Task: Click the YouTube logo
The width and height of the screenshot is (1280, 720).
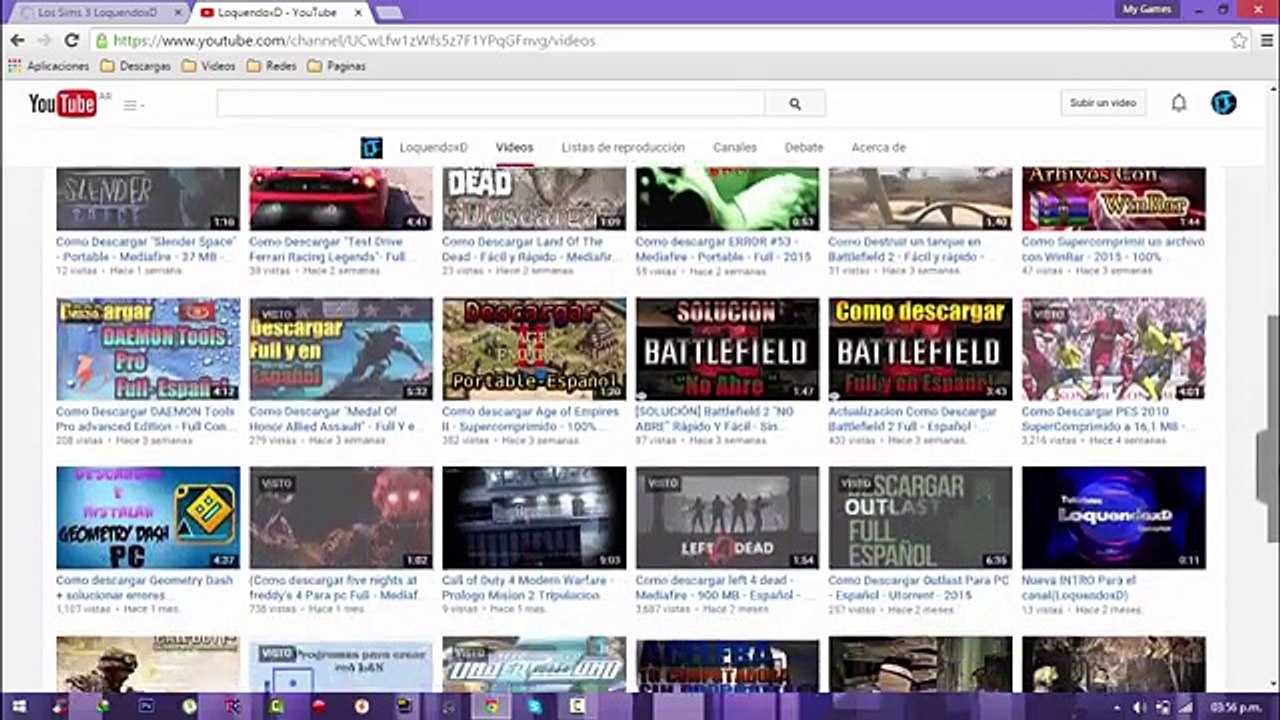Action: pos(62,103)
